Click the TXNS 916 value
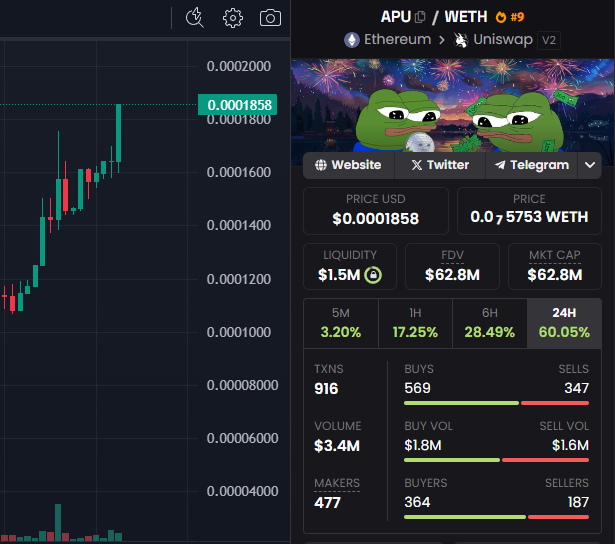Screen dimensions: 615x544 326,389
